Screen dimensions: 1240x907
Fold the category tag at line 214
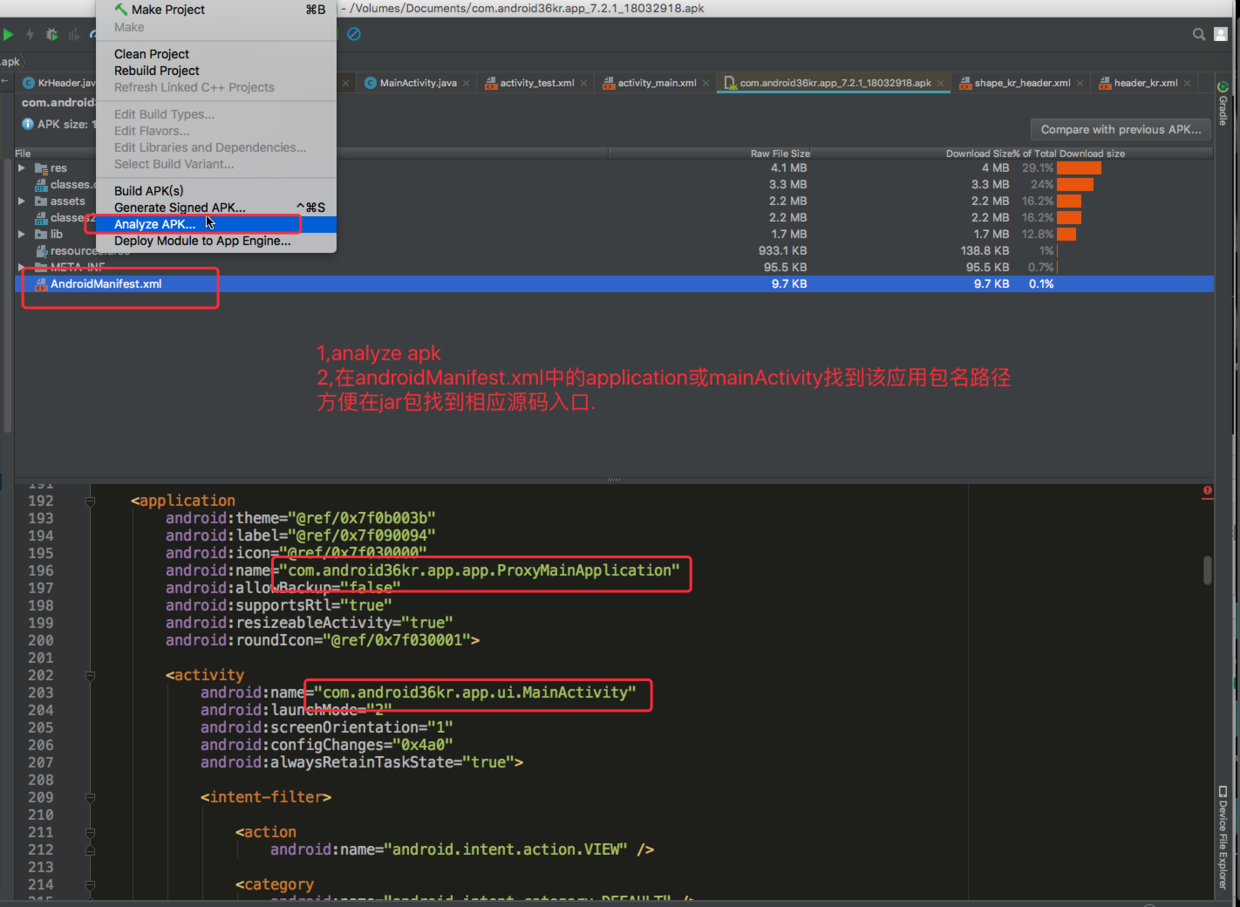pyautogui.click(x=90, y=884)
